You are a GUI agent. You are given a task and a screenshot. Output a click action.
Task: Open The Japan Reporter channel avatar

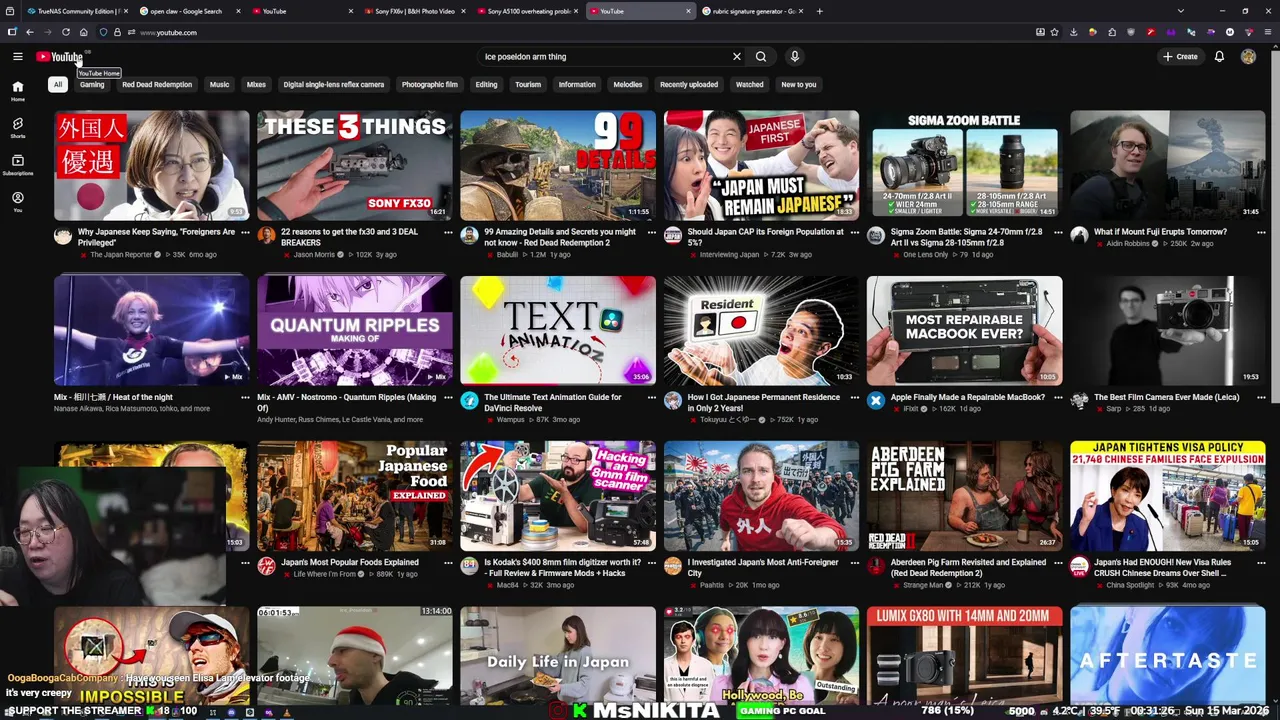coord(63,236)
